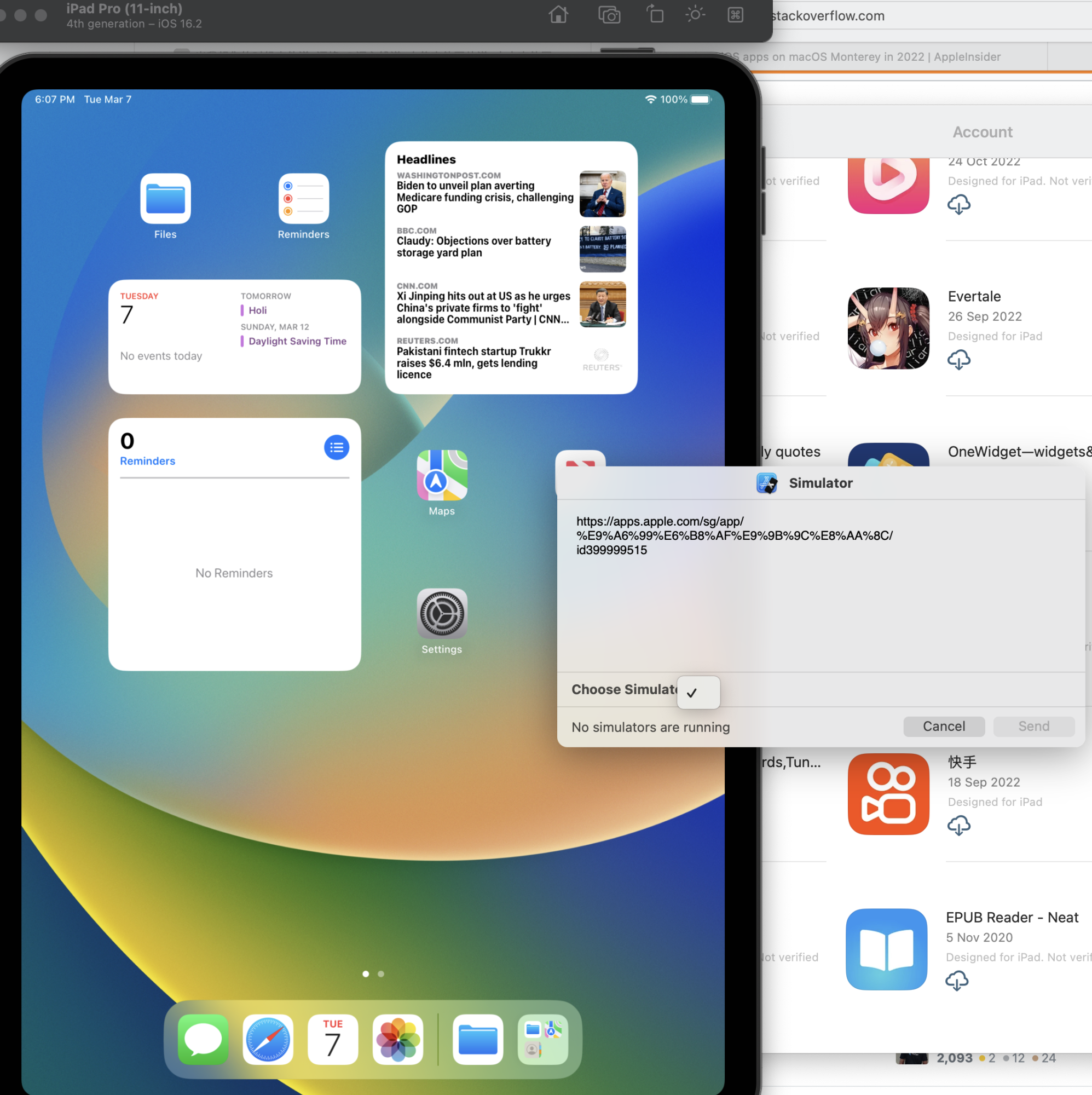The width and height of the screenshot is (1092, 1095).
Task: Toggle appearance with the sun icon
Action: click(695, 14)
